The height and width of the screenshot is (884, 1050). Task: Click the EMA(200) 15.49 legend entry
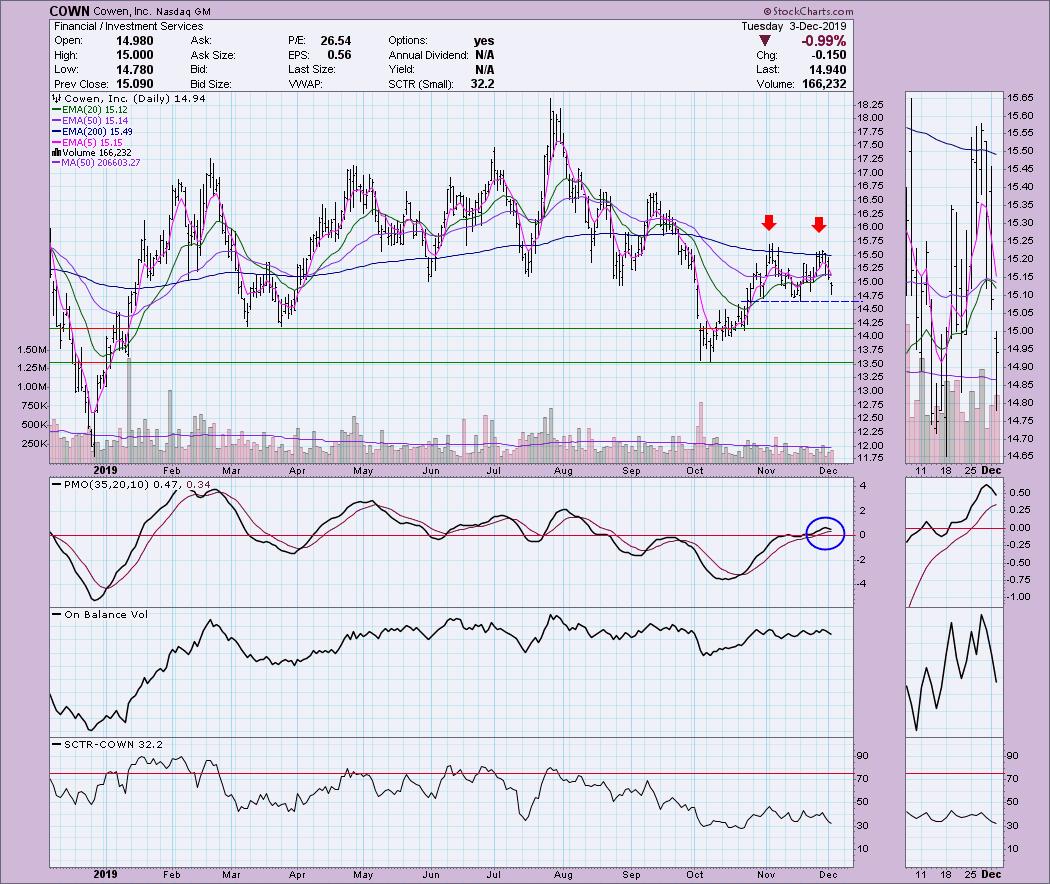pyautogui.click(x=92, y=131)
